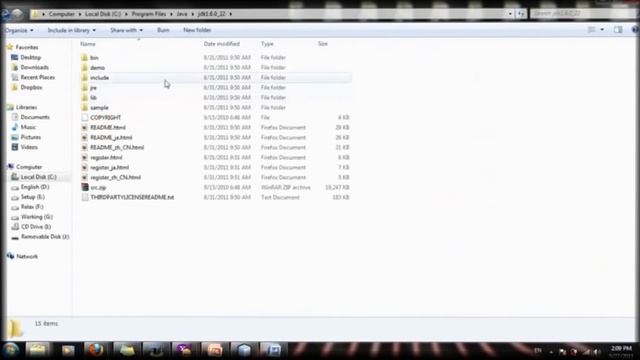Select the lib folder icon

(84, 98)
